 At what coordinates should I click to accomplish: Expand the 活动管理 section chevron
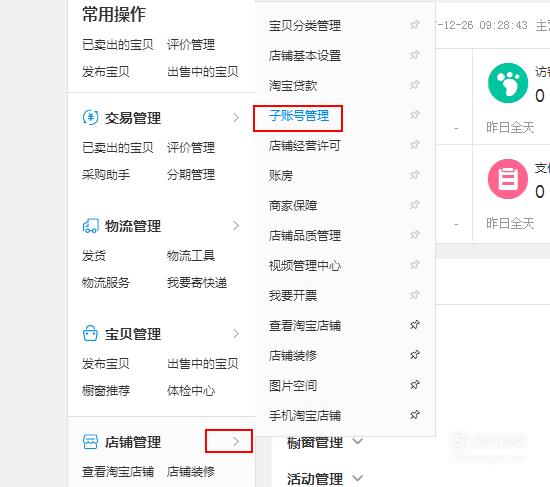pyautogui.click(x=357, y=478)
